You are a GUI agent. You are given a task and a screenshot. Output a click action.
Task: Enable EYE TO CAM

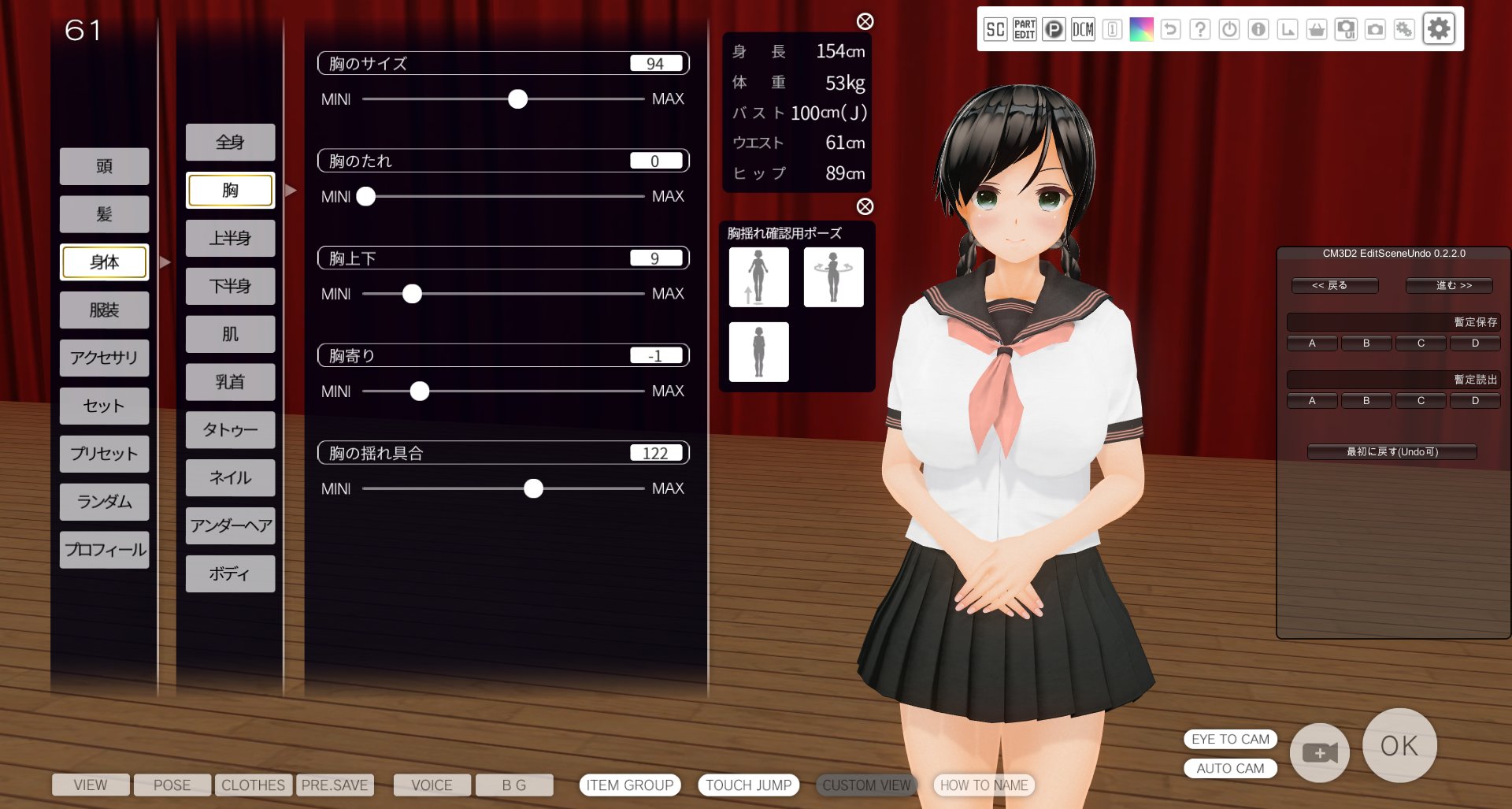tap(1230, 739)
